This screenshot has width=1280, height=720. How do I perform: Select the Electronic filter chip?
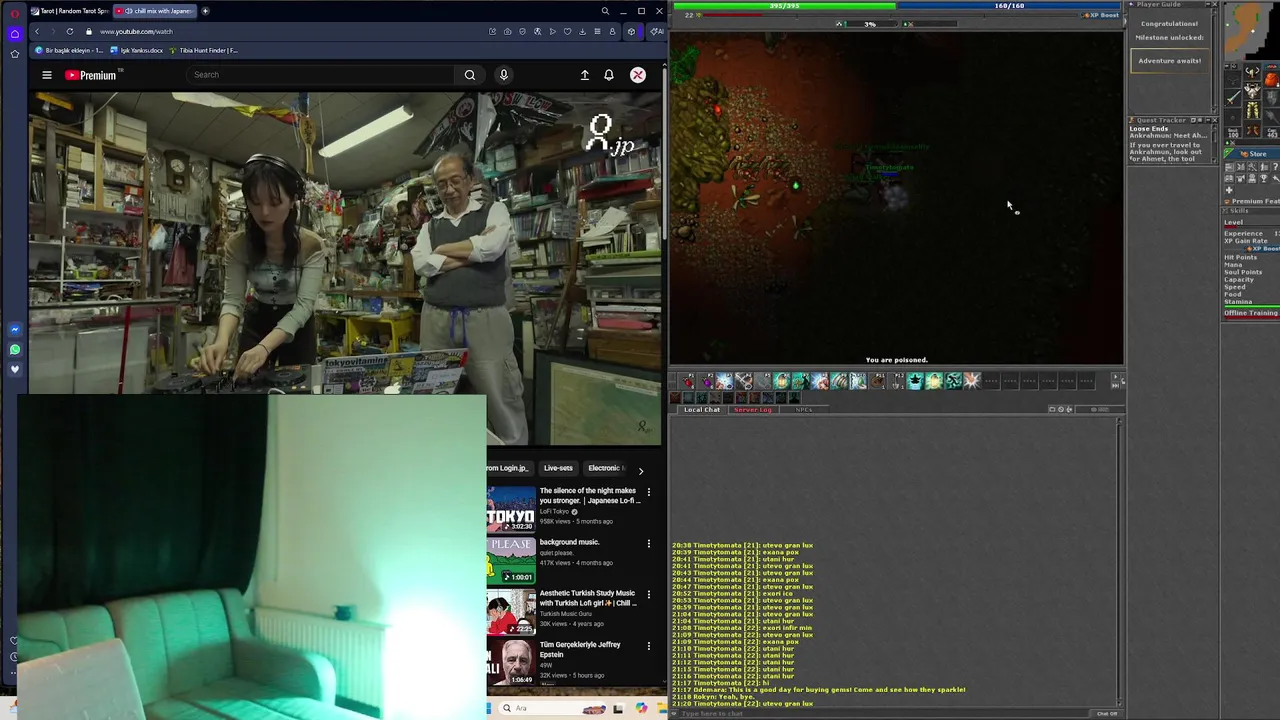[x=605, y=468]
